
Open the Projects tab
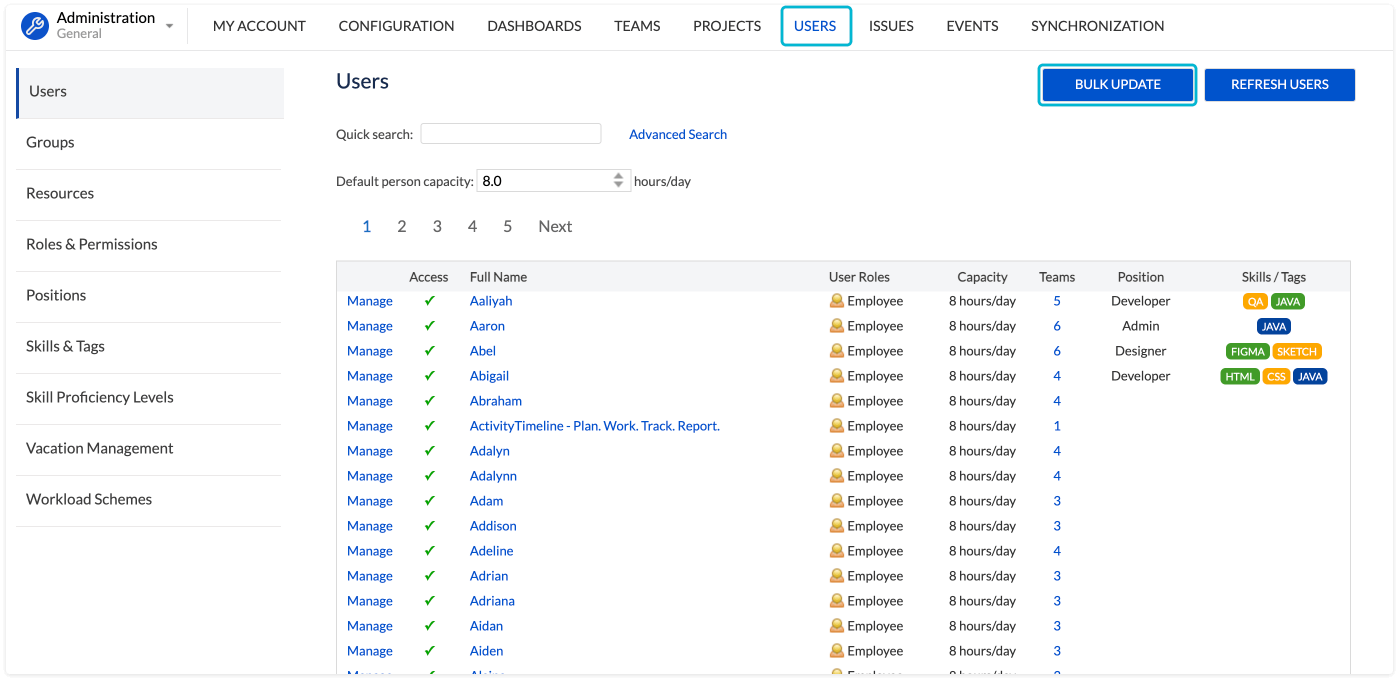727,26
